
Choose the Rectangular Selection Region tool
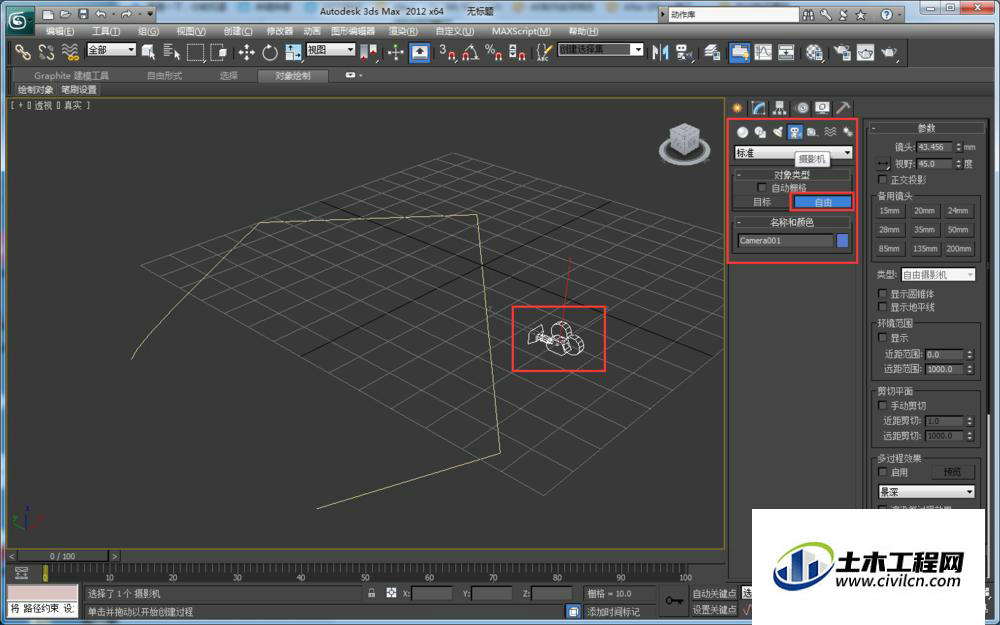pos(195,52)
